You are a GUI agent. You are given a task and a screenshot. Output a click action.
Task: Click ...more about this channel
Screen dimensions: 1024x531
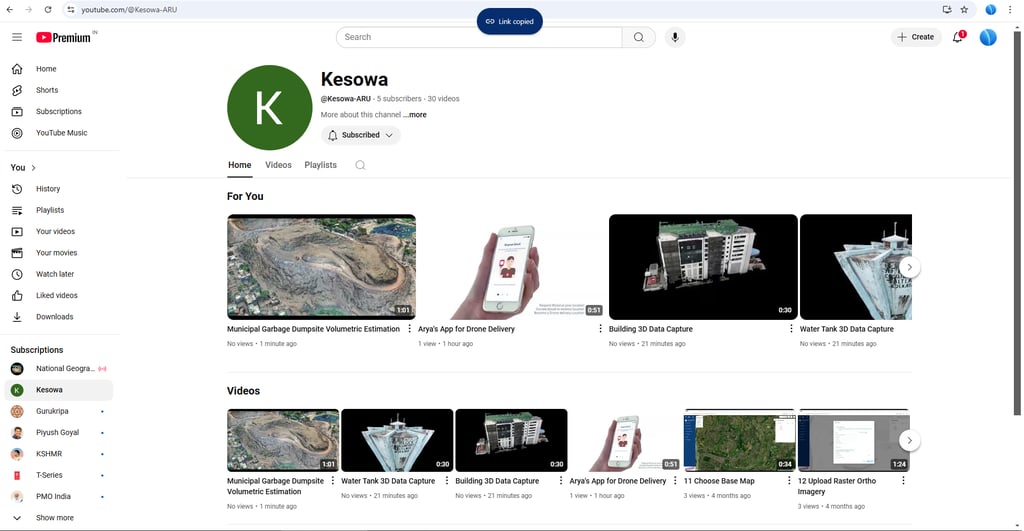pyautogui.click(x=415, y=115)
